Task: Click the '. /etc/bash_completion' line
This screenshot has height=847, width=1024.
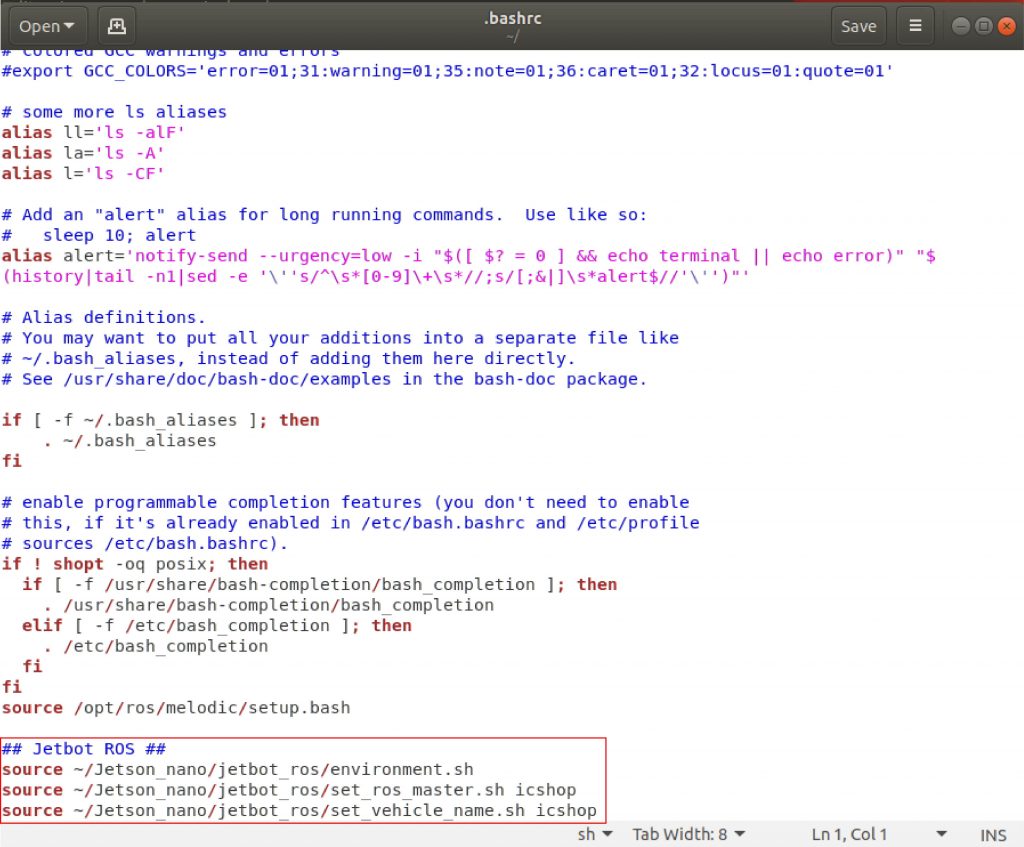Action: pyautogui.click(x=155, y=646)
